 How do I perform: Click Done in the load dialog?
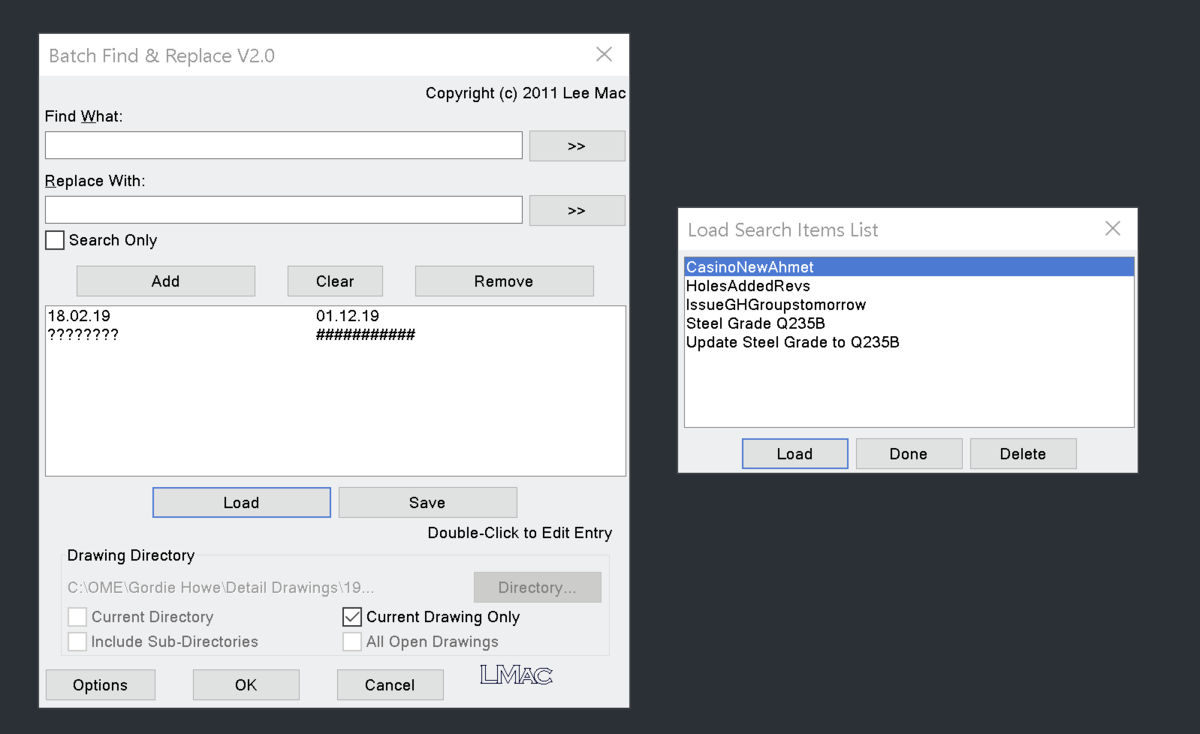pos(909,454)
